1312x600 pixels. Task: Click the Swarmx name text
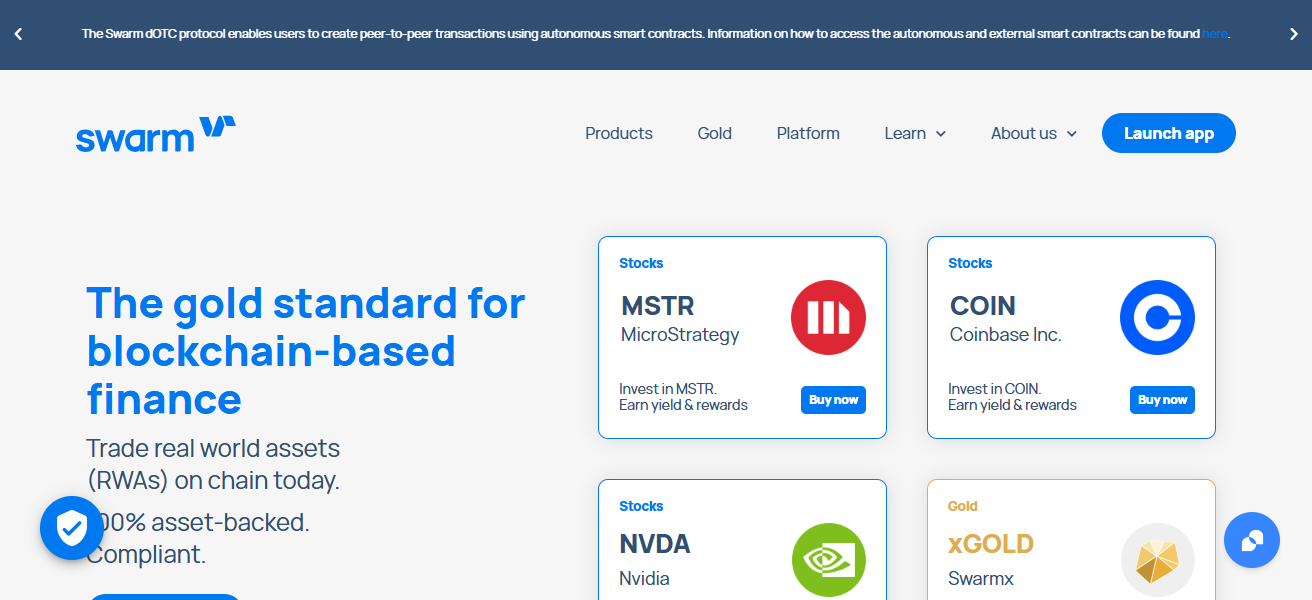point(981,579)
